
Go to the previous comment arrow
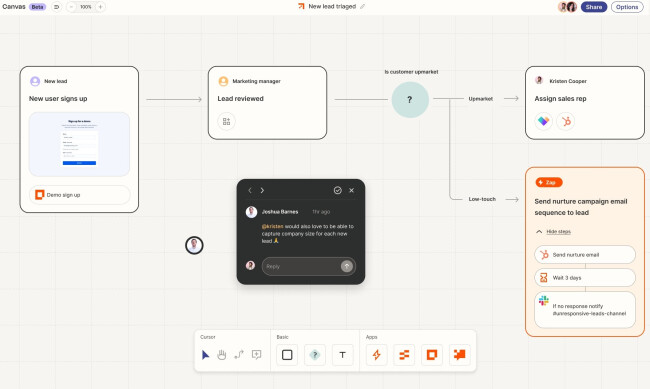[250, 190]
